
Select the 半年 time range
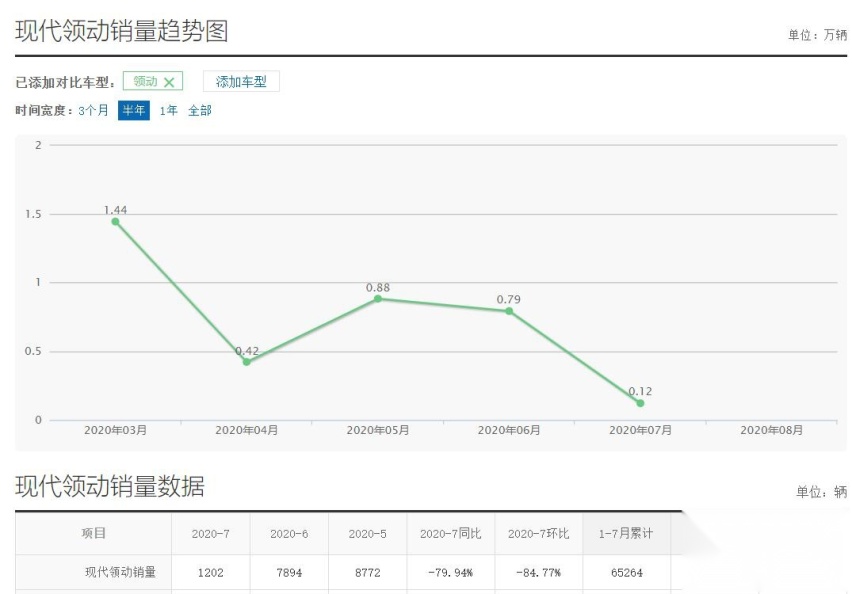coord(134,111)
